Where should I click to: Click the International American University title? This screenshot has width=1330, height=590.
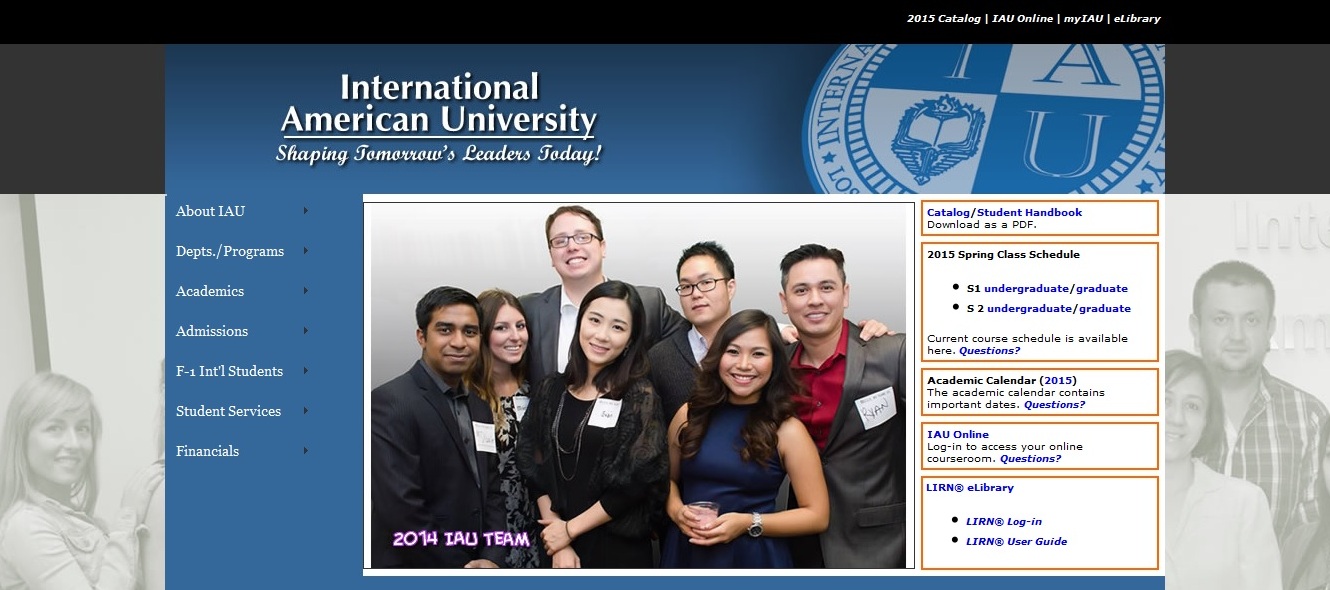(x=438, y=104)
